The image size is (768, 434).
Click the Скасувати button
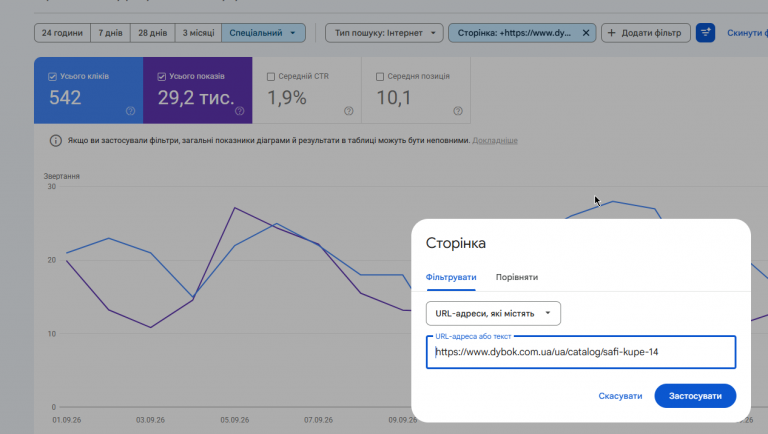pyautogui.click(x=620, y=396)
